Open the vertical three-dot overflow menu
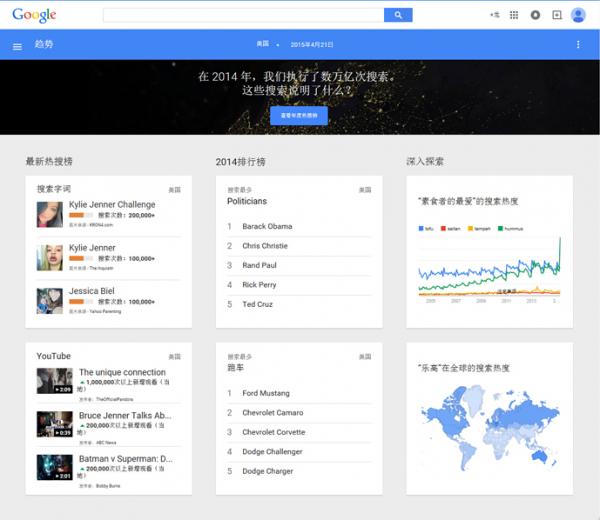The image size is (600, 520). 578,44
